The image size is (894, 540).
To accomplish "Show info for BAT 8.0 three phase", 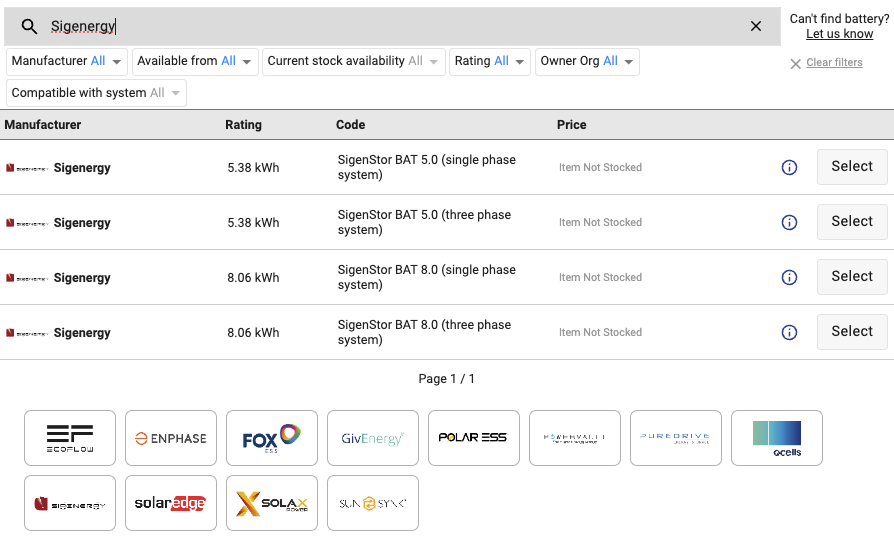I will tap(789, 332).
